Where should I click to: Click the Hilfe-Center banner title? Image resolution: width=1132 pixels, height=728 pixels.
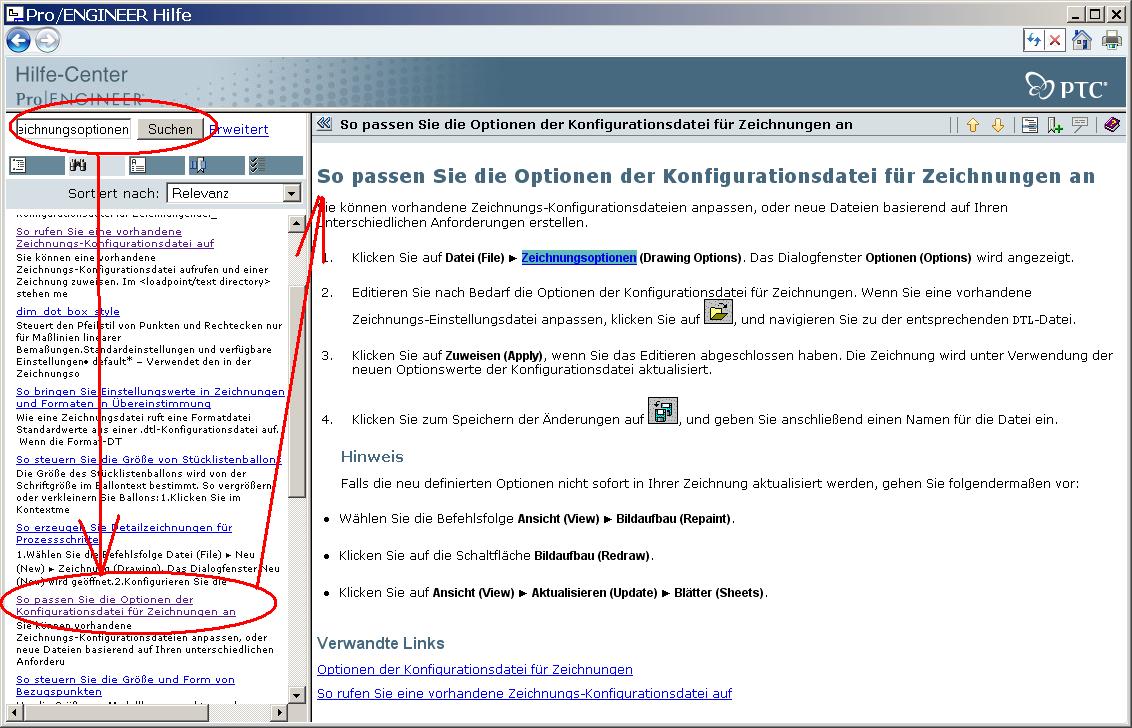pyautogui.click(x=71, y=75)
